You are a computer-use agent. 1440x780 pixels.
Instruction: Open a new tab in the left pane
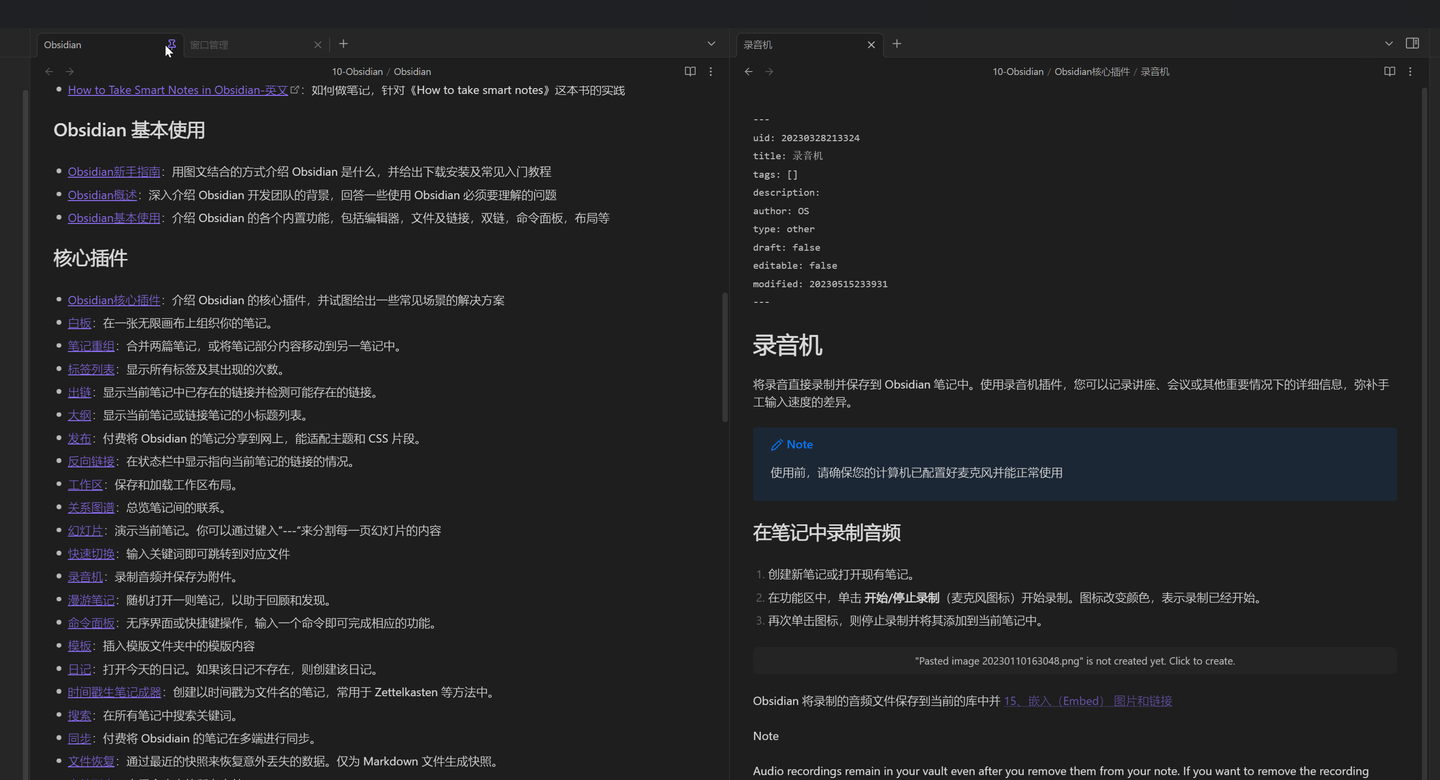coord(343,44)
